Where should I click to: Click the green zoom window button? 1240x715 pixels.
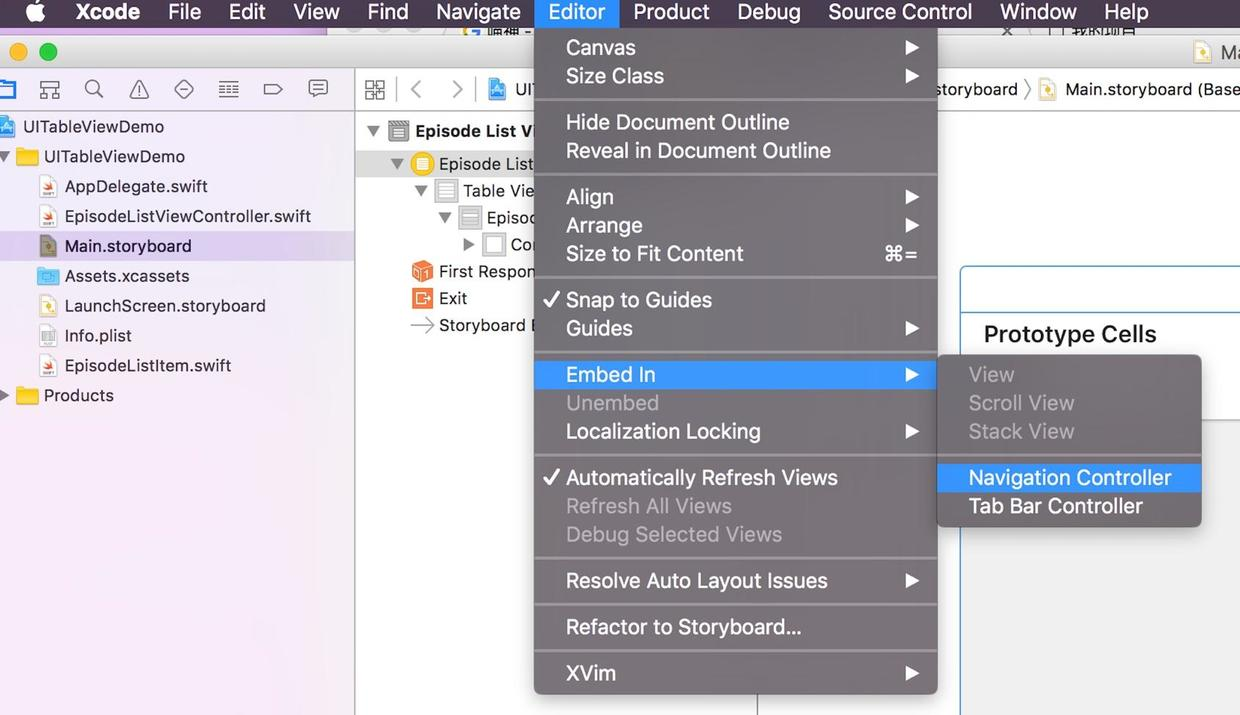pyautogui.click(x=48, y=52)
